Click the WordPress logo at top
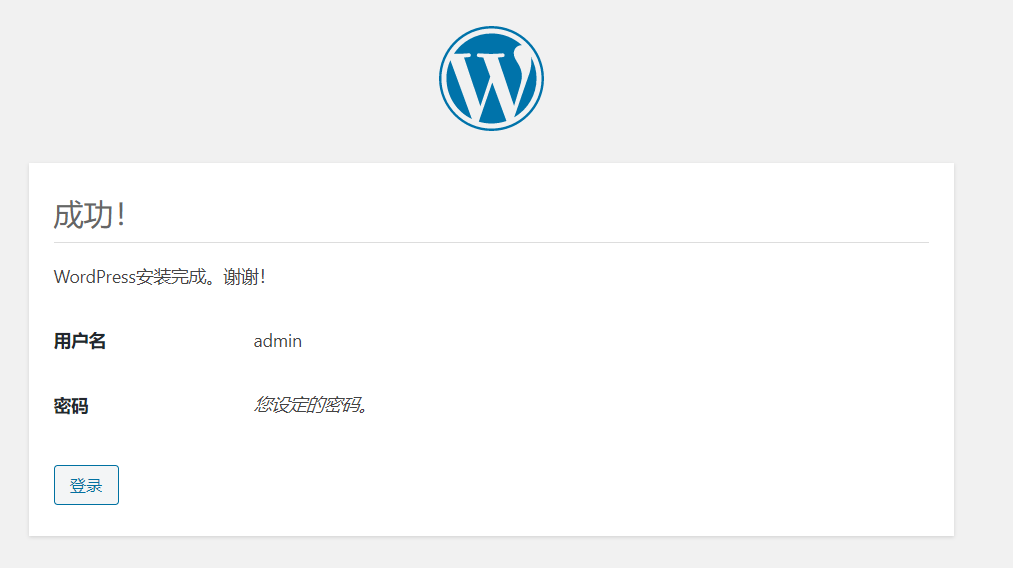1013x568 pixels. (x=491, y=78)
